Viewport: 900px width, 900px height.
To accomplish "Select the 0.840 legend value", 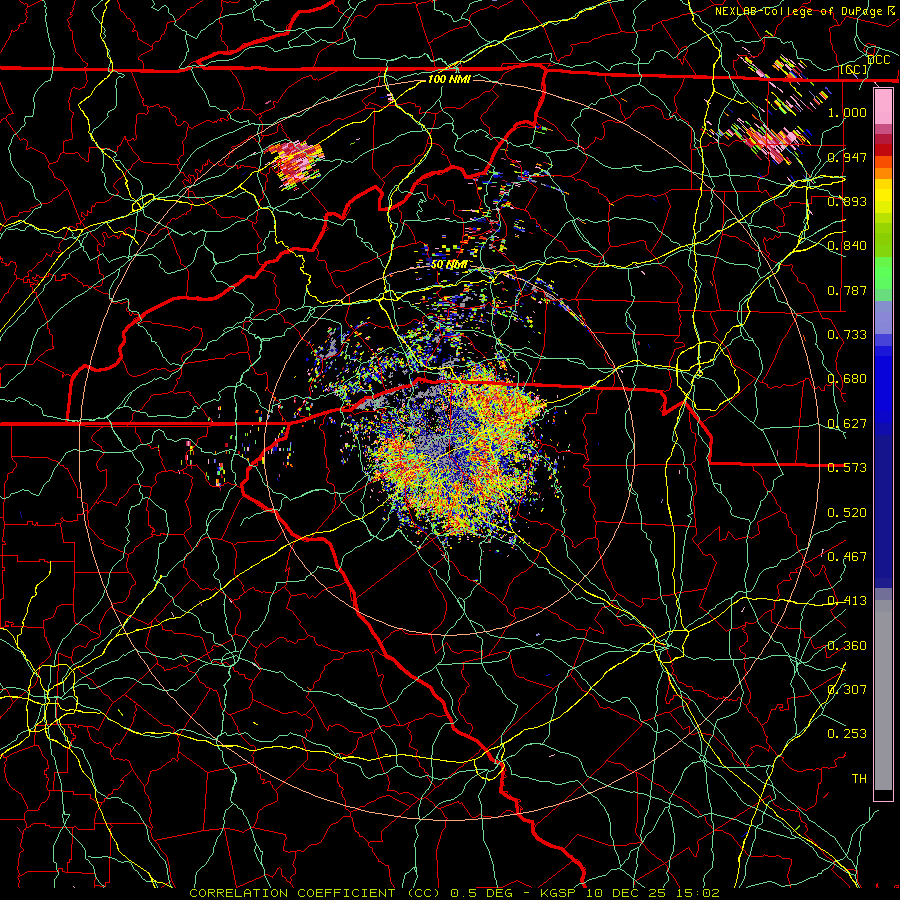I will click(x=847, y=246).
